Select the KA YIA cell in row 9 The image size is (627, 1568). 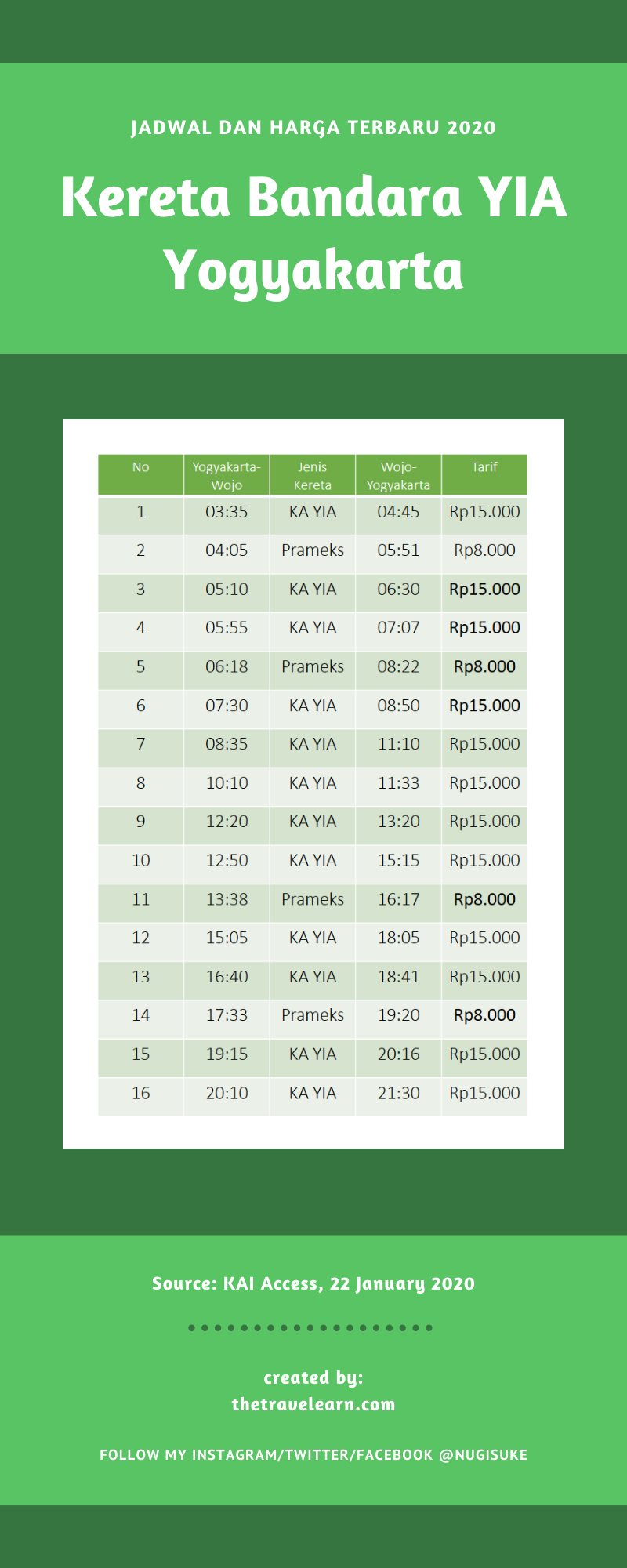click(313, 822)
